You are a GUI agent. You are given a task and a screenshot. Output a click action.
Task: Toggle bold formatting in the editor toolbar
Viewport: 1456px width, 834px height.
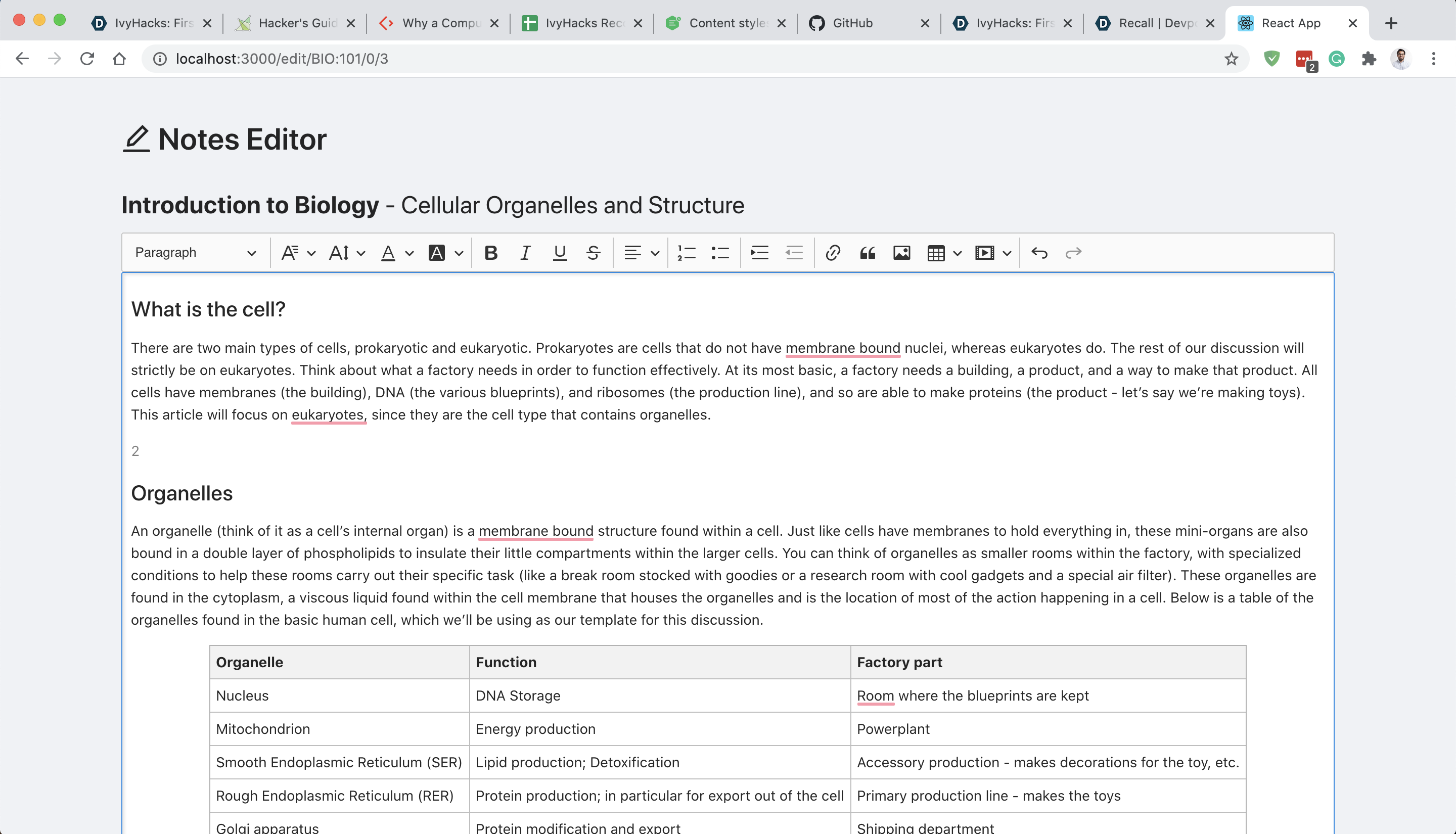pyautogui.click(x=490, y=253)
